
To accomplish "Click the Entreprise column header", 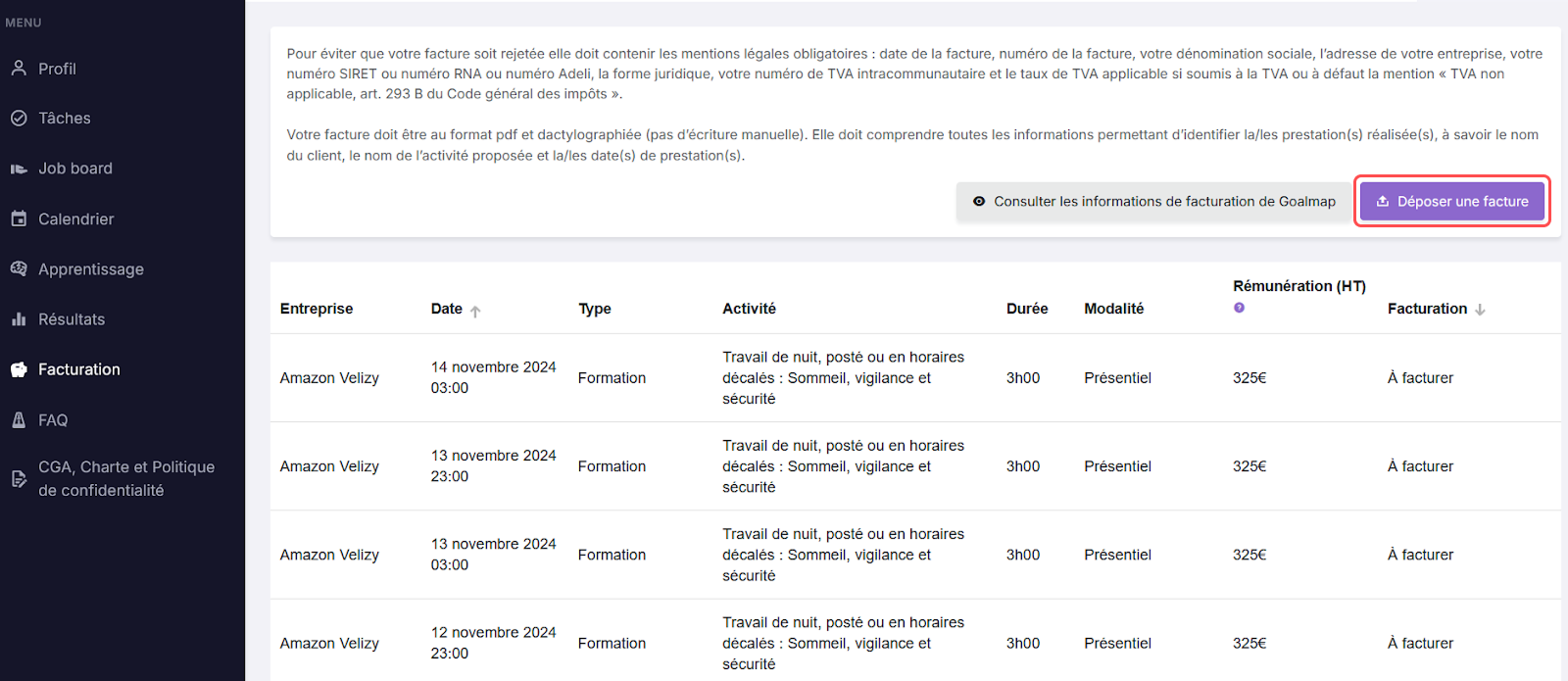I will 317,309.
